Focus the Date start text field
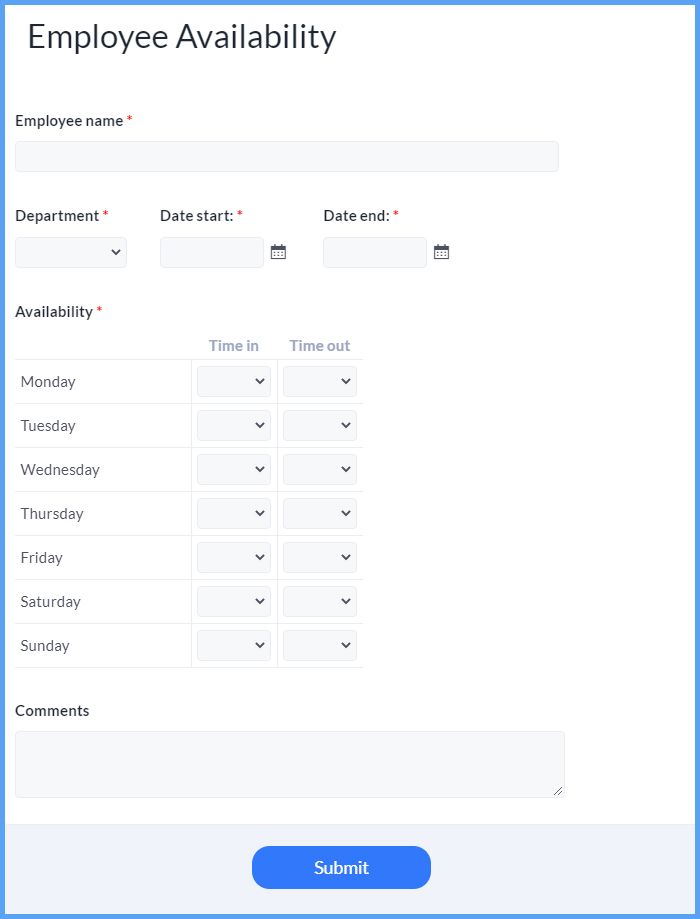Viewport: 700px width, 919px height. click(x=212, y=252)
